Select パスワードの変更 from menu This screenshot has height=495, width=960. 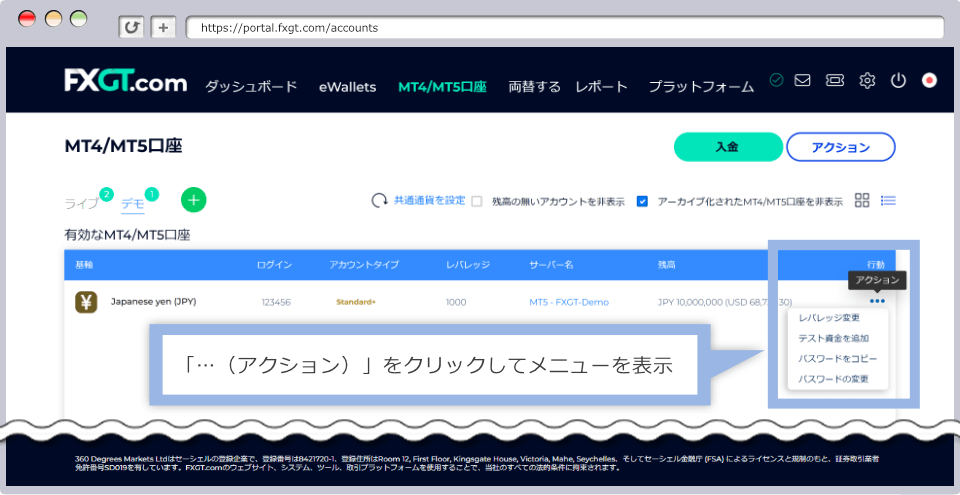click(x=833, y=379)
